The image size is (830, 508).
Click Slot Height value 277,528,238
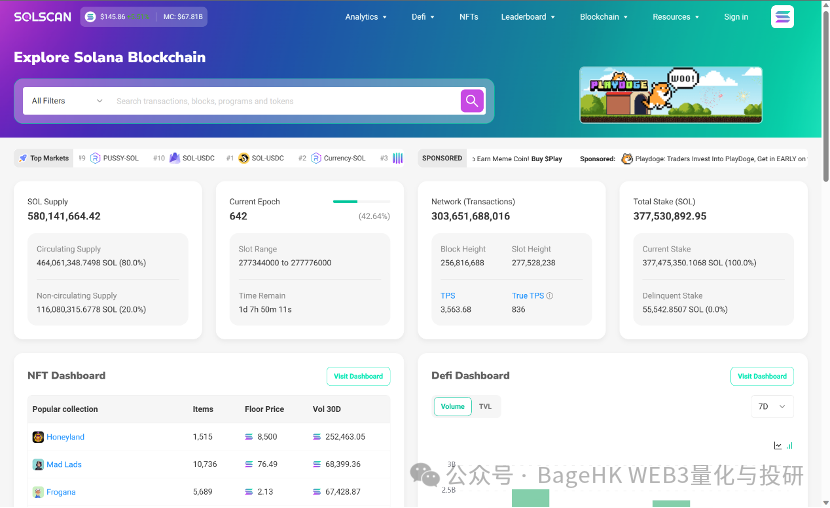pos(533,263)
